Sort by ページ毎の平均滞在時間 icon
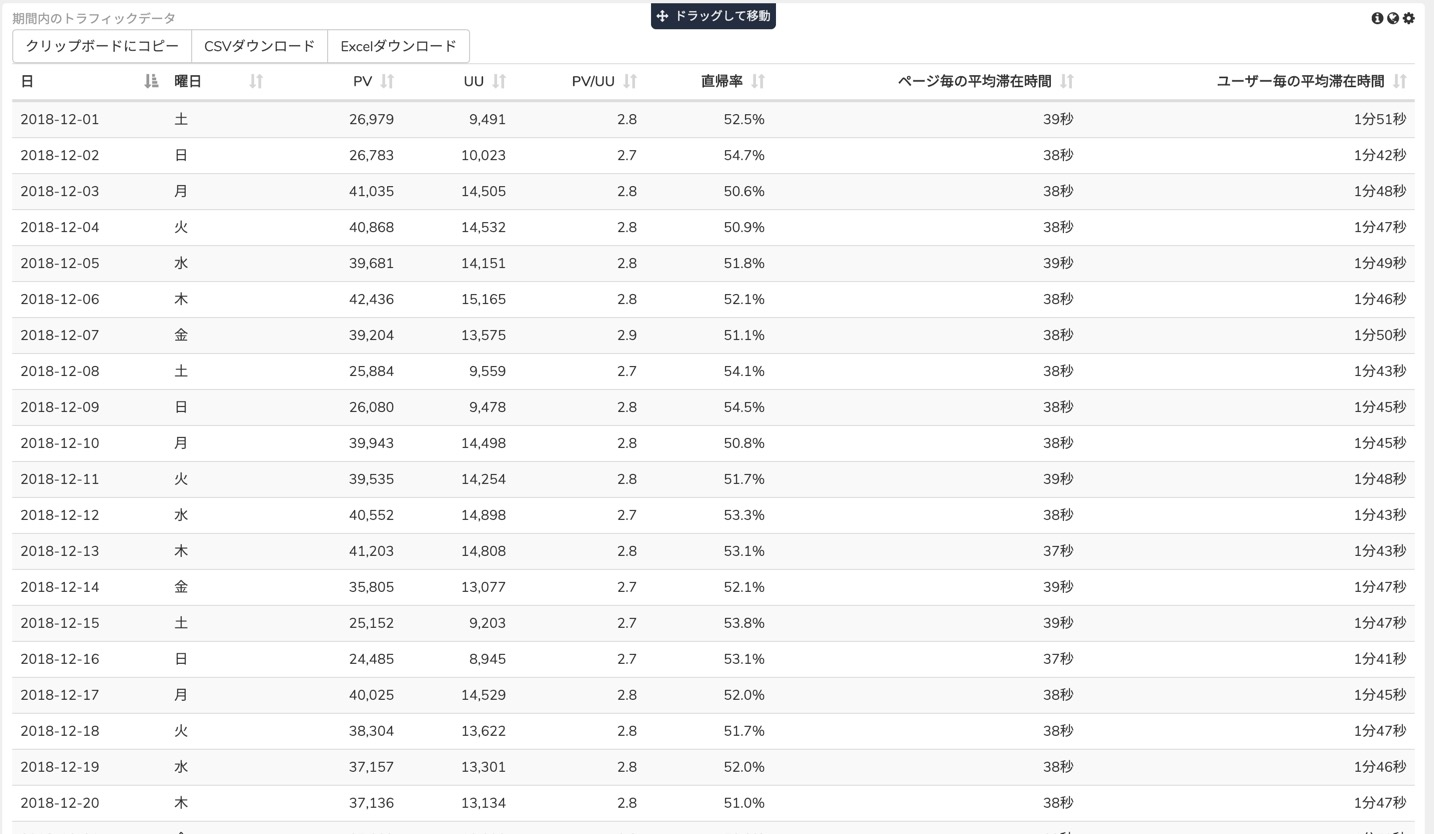 [1067, 81]
